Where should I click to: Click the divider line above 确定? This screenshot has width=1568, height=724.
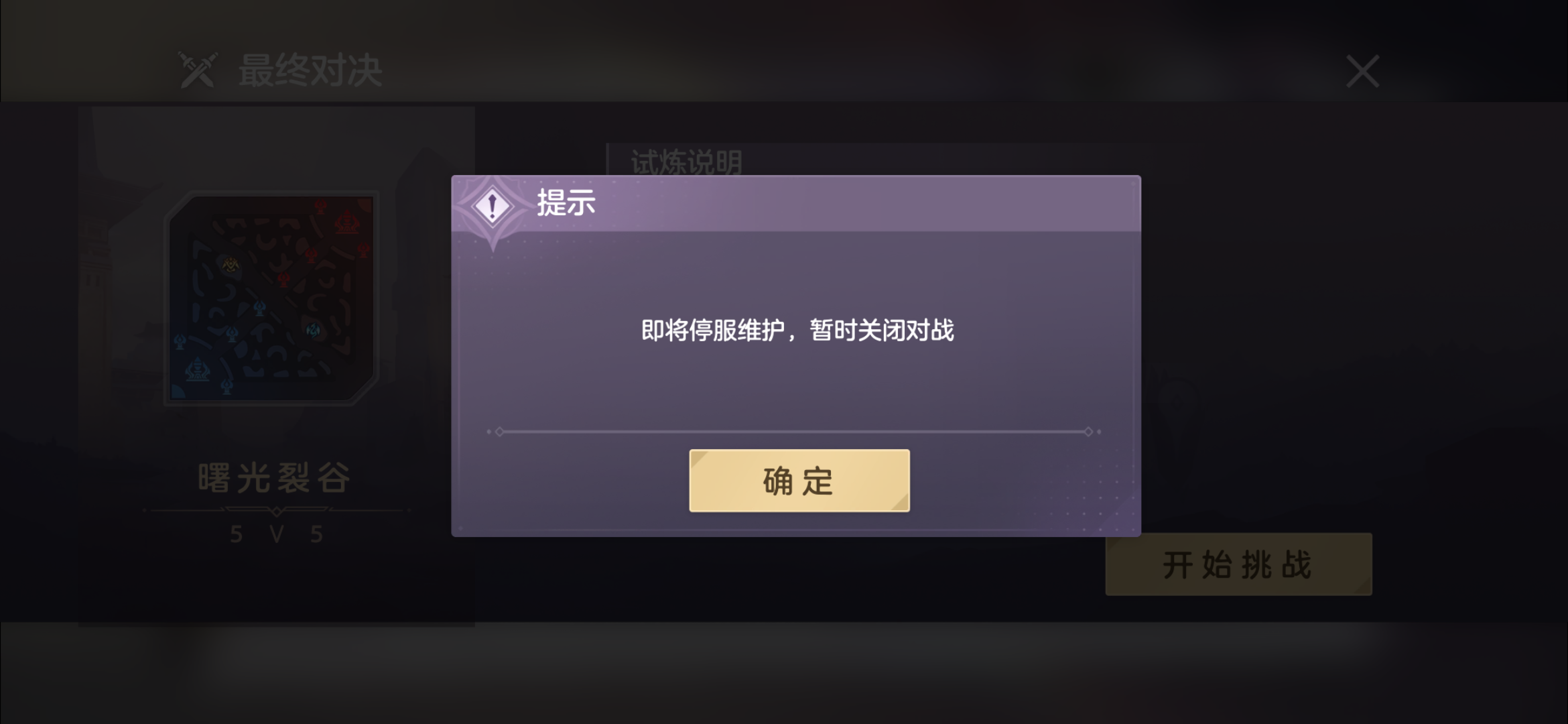[794, 432]
